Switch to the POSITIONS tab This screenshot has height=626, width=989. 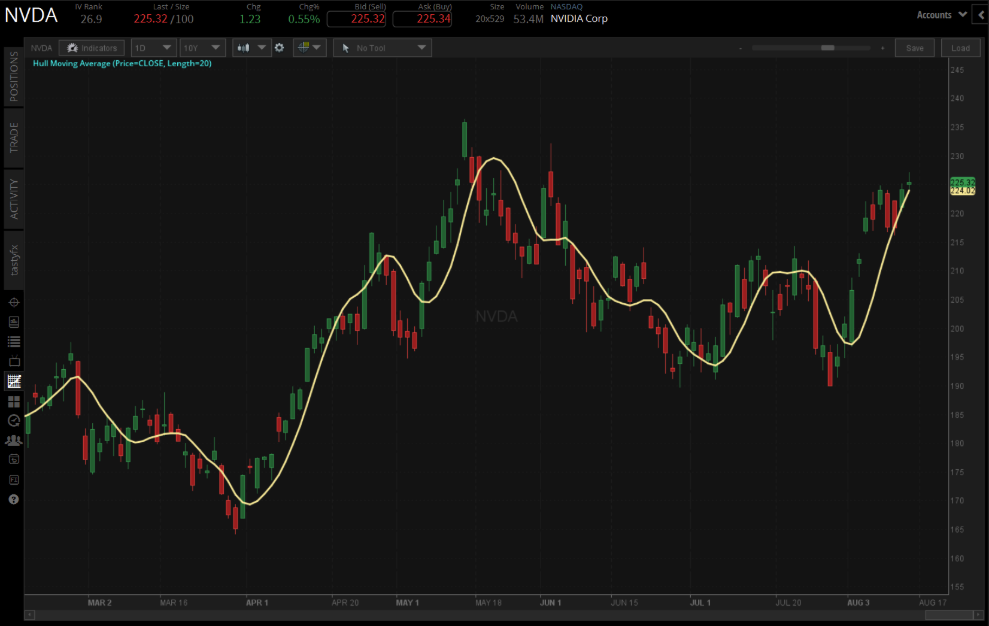(14, 76)
